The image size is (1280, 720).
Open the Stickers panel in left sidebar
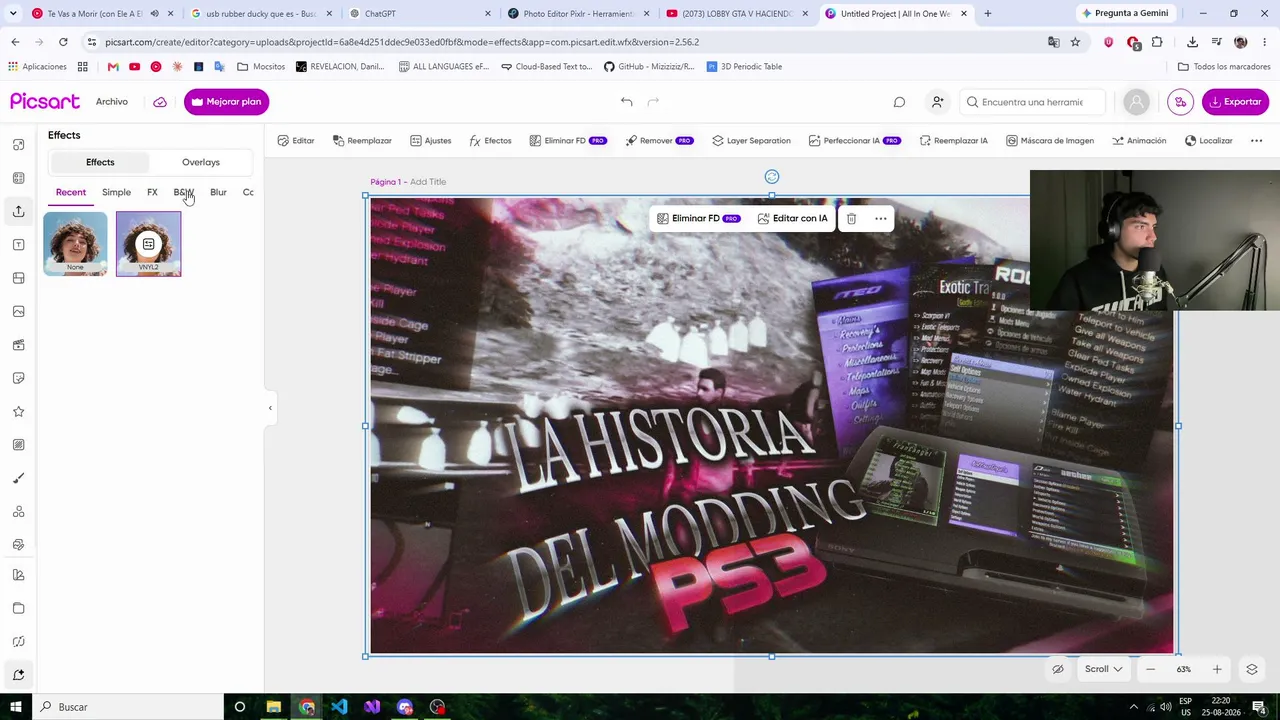click(18, 378)
